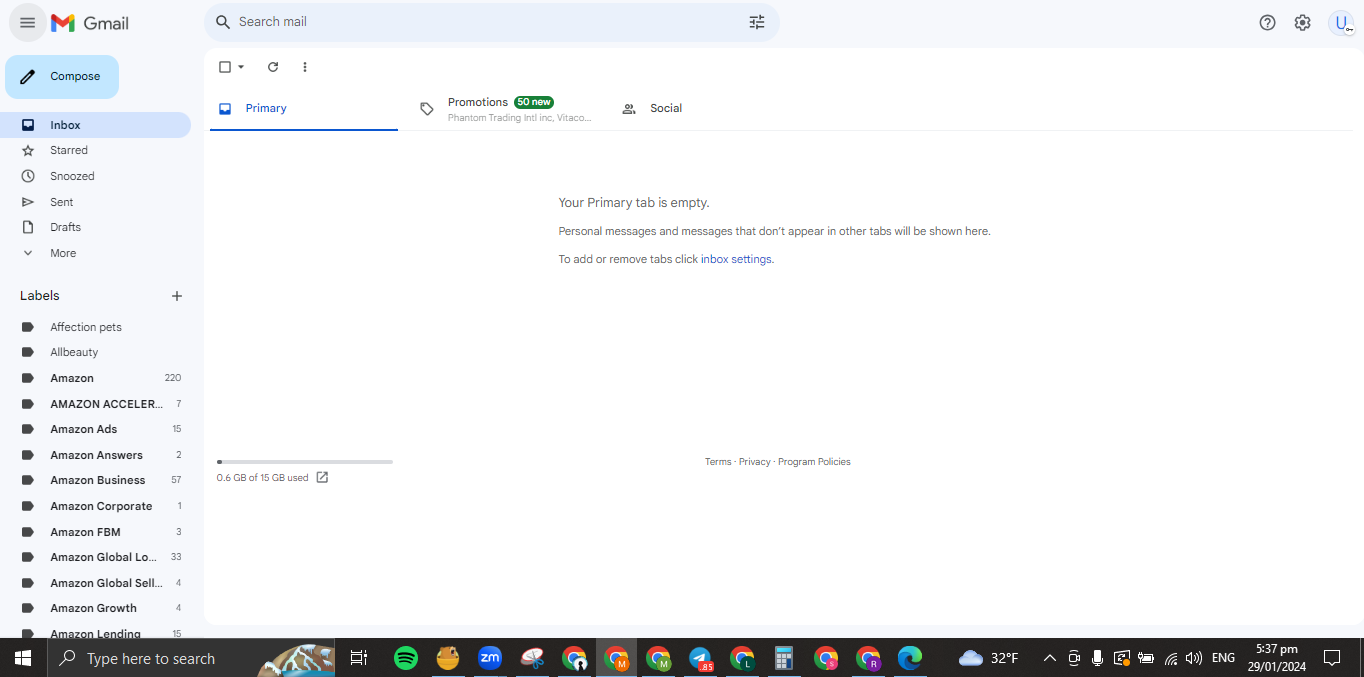The image size is (1364, 677).
Task: Click the refresh mail icon
Action: (x=273, y=67)
